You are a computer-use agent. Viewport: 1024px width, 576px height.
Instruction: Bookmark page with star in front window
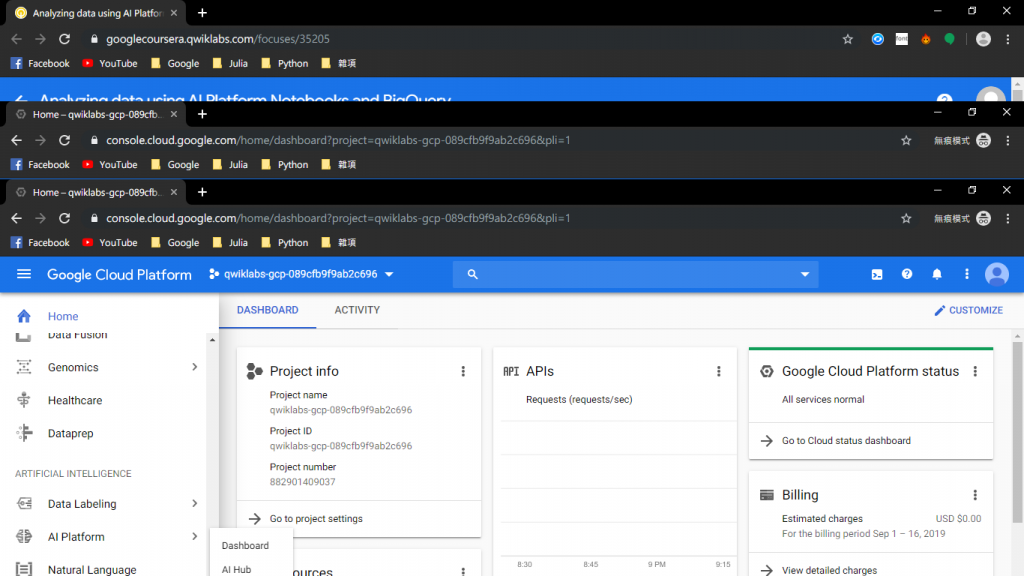coord(906,218)
